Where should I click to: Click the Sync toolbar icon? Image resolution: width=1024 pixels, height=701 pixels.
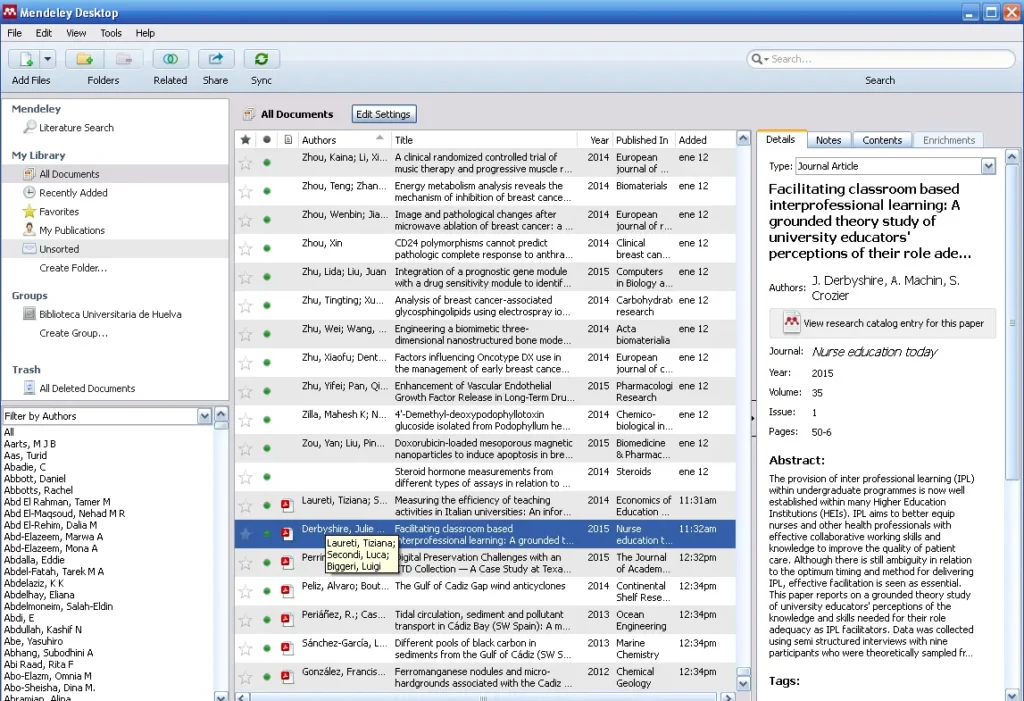coord(261,60)
